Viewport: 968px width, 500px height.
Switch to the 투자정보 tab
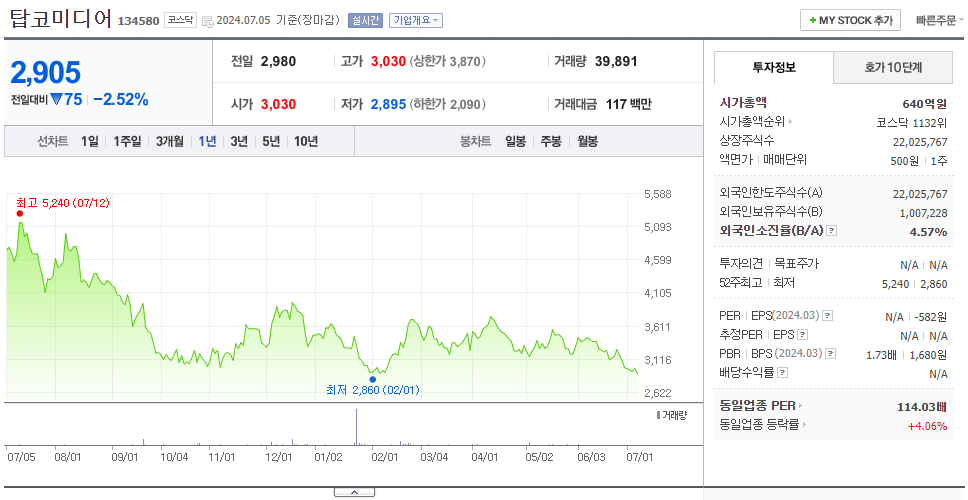tap(774, 67)
